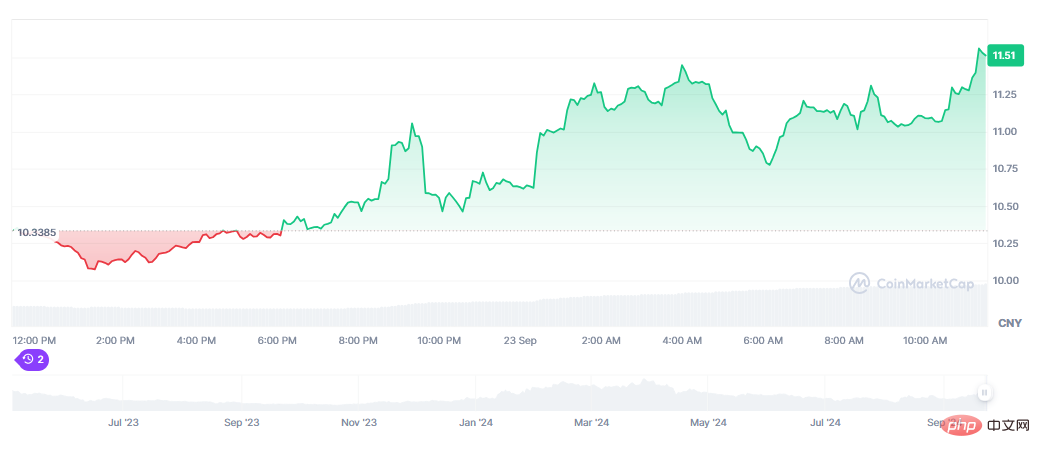Select the 23 Sep date on time axis
This screenshot has height=458, width=1040.
click(x=521, y=341)
